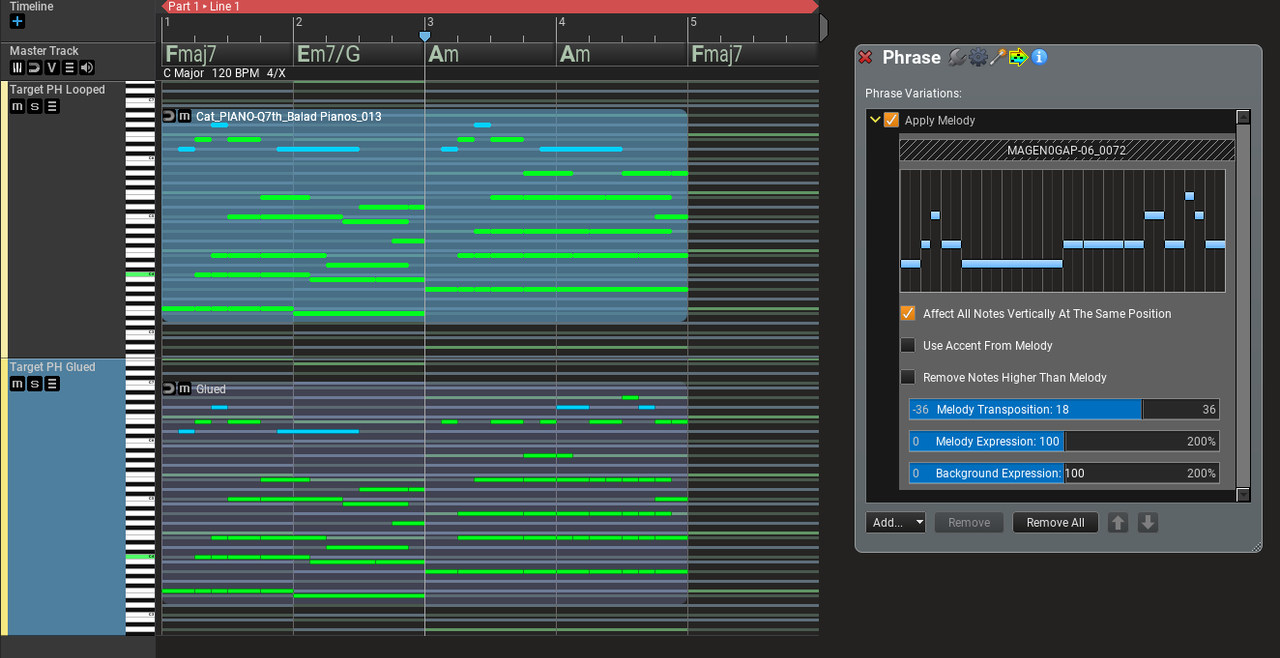Open the Target PH Looped track menu icon
The height and width of the screenshot is (658, 1280).
pyautogui.click(x=52, y=106)
